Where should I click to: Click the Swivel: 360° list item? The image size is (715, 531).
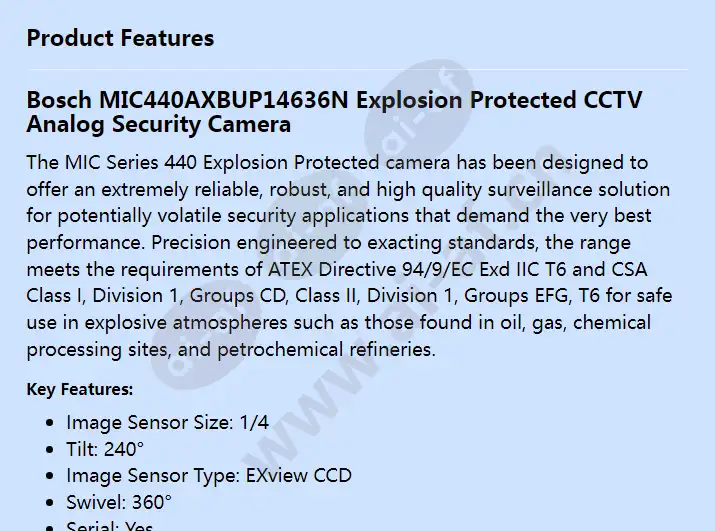point(119,502)
